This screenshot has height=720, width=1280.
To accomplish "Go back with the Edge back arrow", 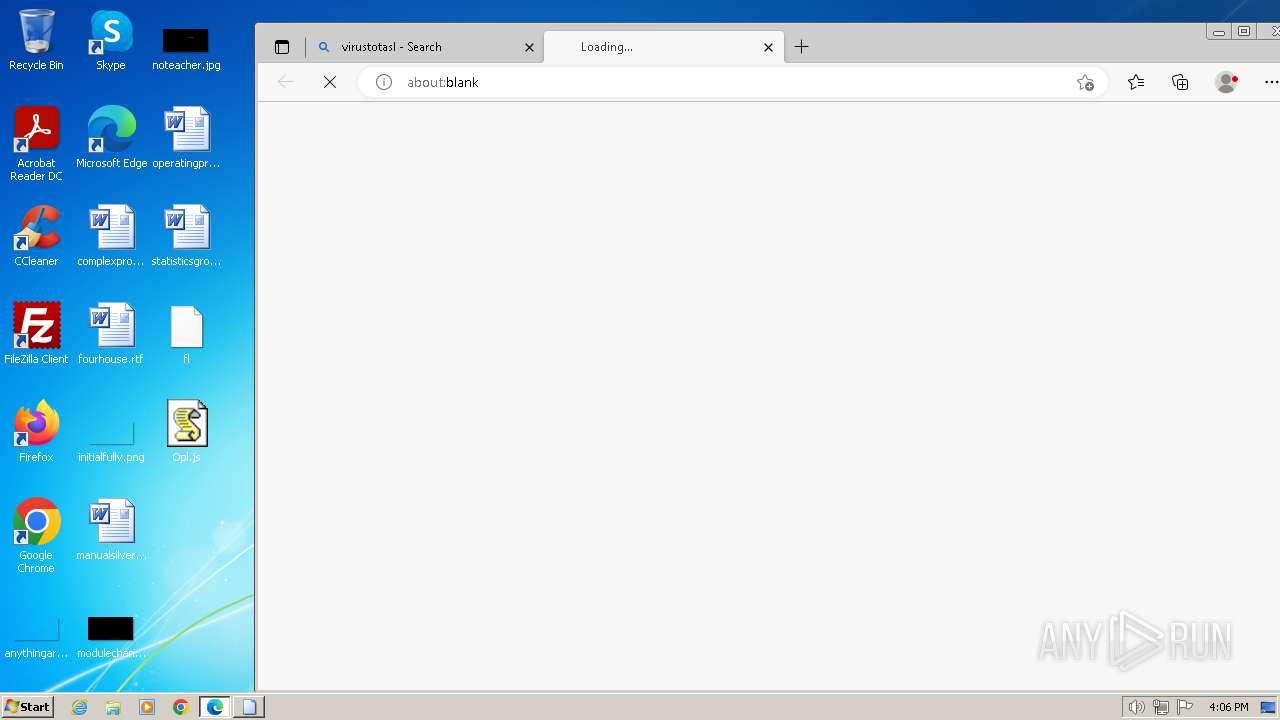I will pos(286,82).
